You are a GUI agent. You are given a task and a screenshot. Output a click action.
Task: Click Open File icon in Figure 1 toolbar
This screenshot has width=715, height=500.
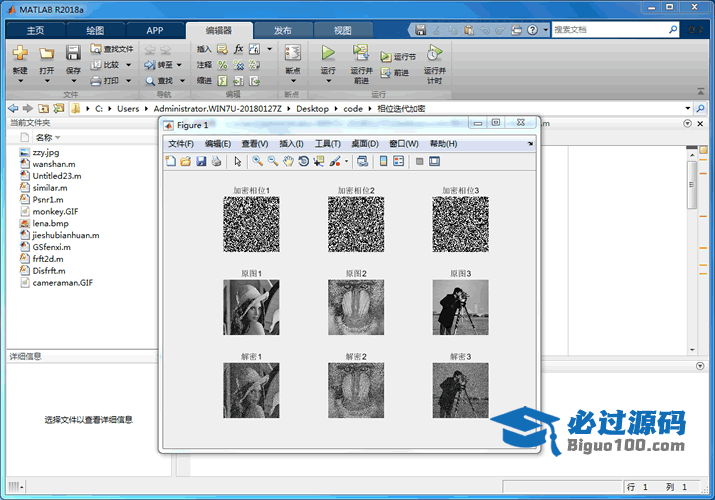pyautogui.click(x=186, y=161)
